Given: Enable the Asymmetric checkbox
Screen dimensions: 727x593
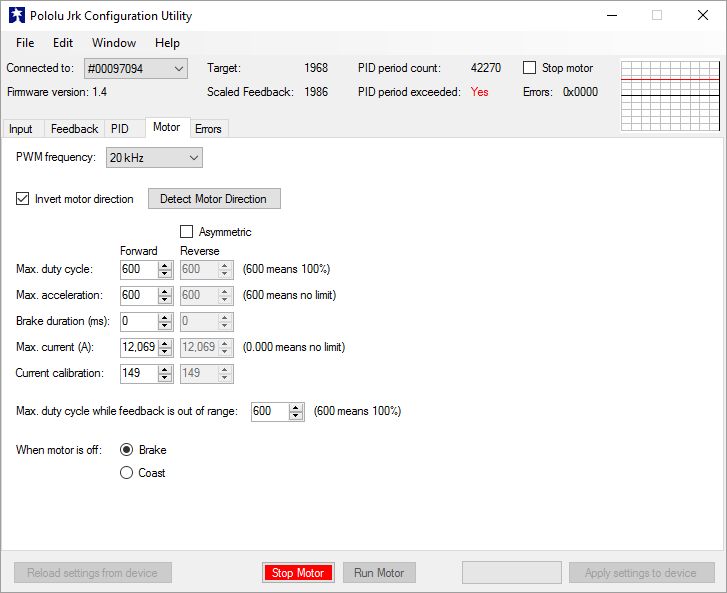Looking at the screenshot, I should click(x=186, y=232).
